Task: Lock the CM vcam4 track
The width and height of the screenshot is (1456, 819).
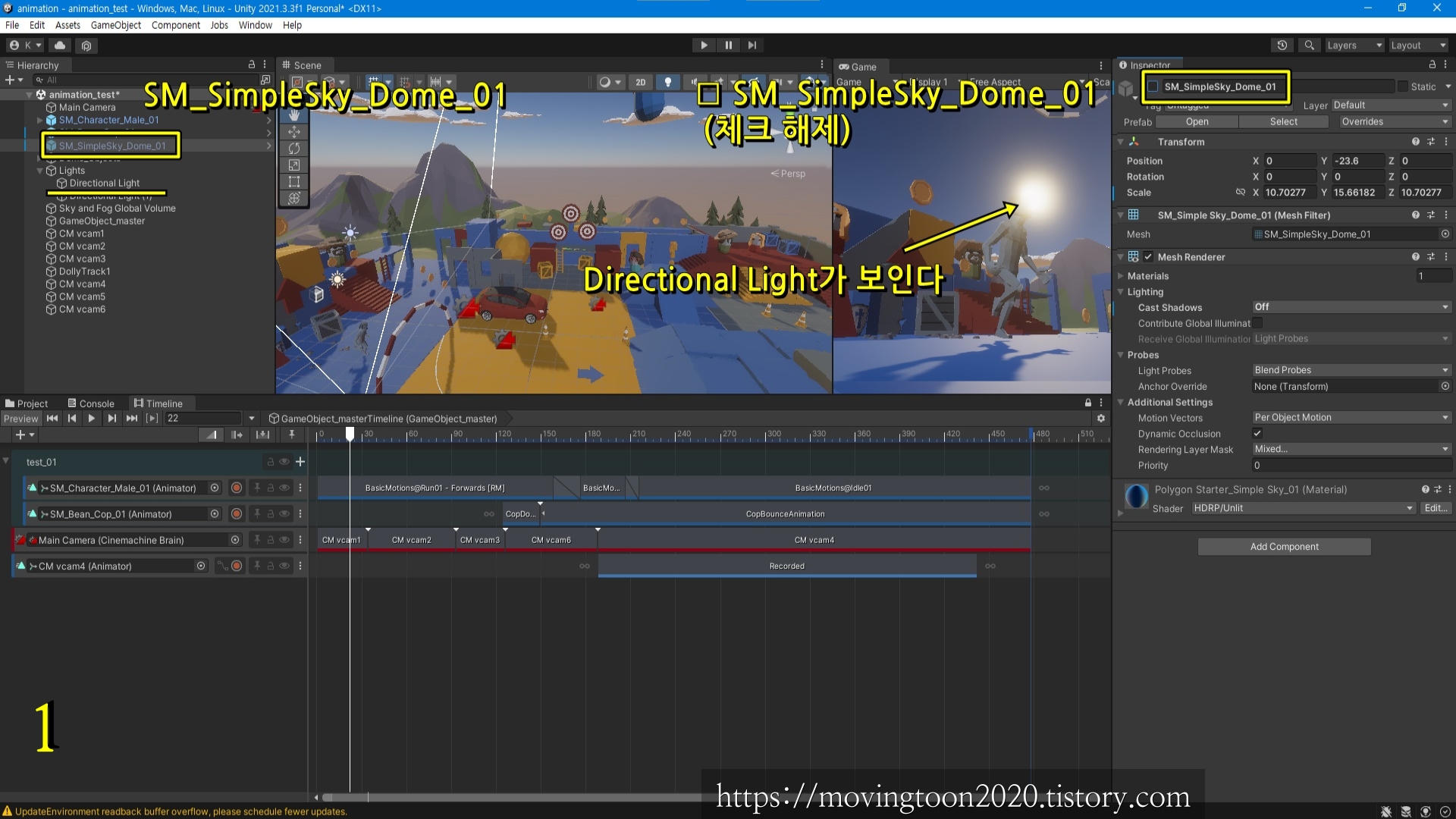Action: coord(270,566)
